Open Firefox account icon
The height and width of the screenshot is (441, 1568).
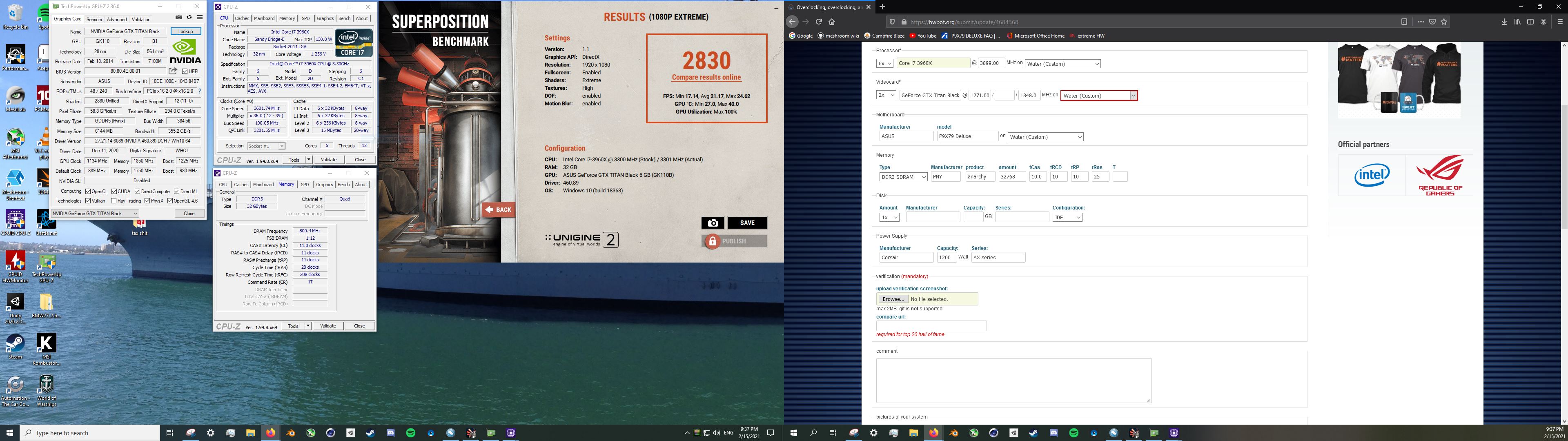[1543, 22]
